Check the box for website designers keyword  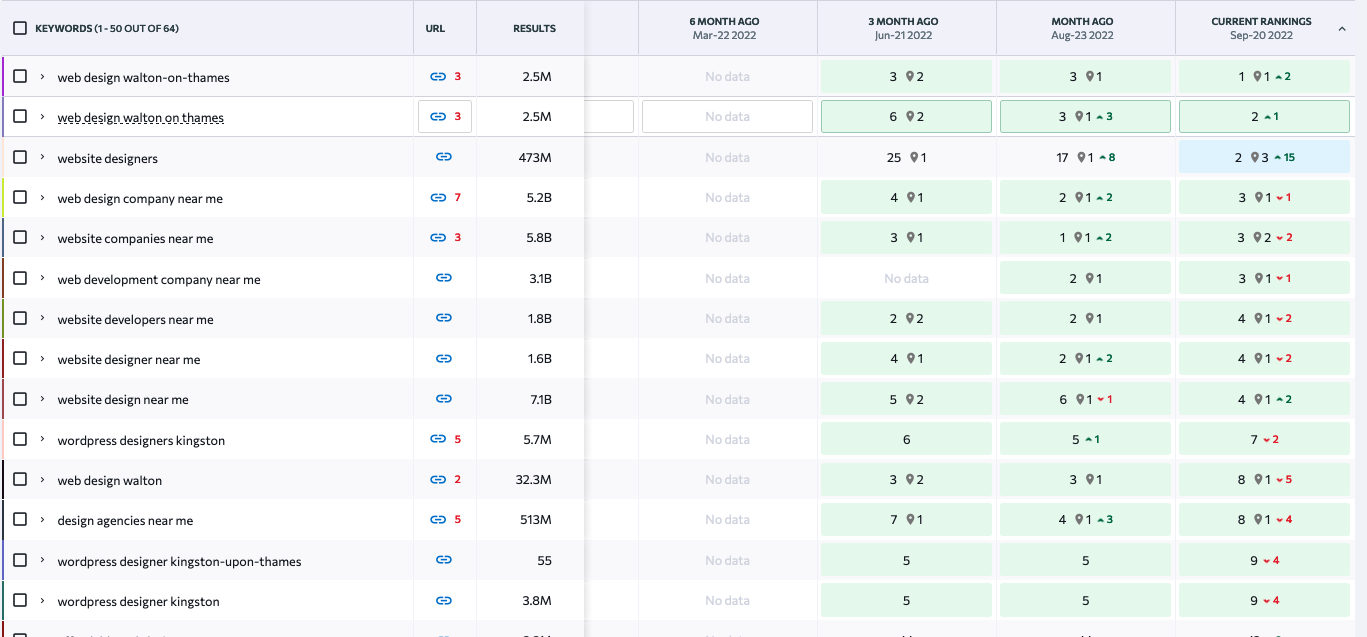(20, 157)
